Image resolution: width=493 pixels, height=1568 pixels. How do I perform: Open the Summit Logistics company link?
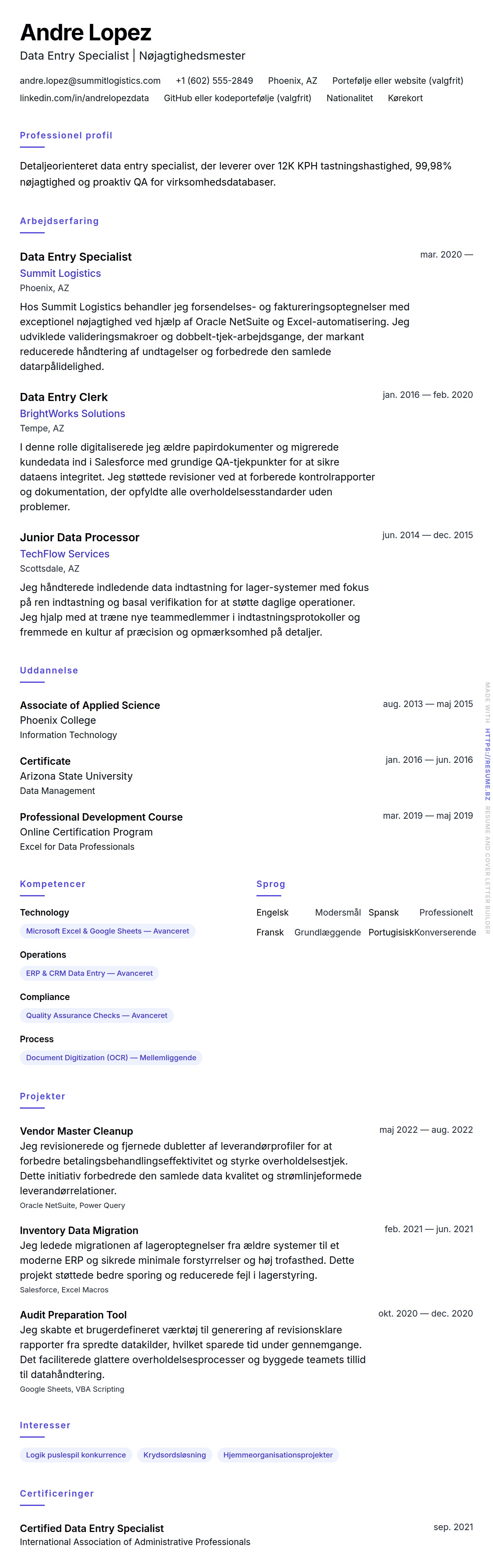(60, 273)
